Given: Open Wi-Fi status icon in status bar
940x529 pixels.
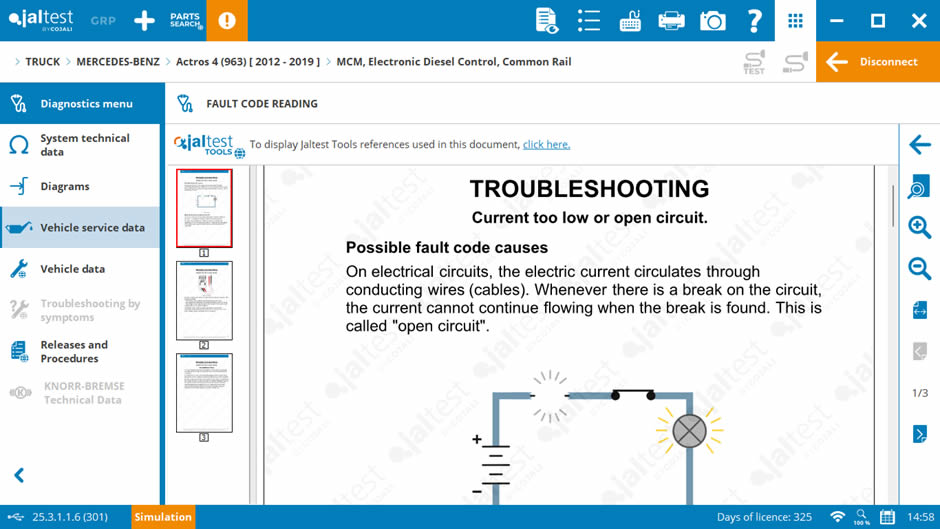Looking at the screenshot, I should click(x=837, y=517).
